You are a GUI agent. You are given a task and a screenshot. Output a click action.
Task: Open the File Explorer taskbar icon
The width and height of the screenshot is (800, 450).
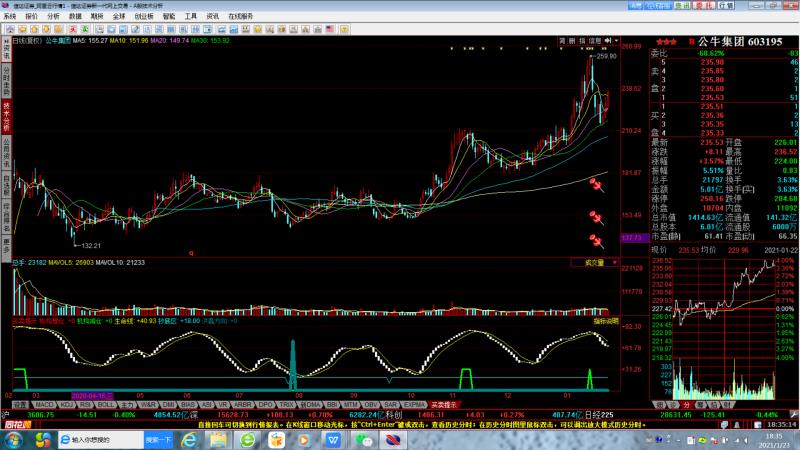(218, 440)
